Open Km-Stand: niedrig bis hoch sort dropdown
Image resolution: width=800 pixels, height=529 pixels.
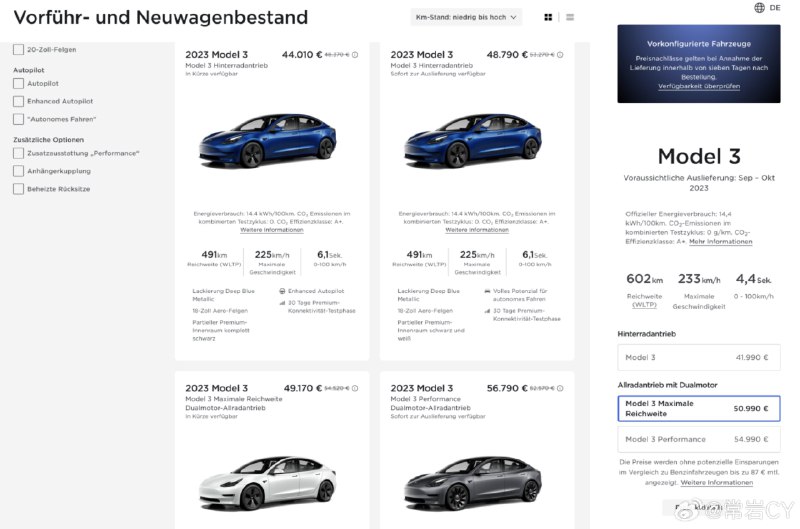tap(466, 17)
